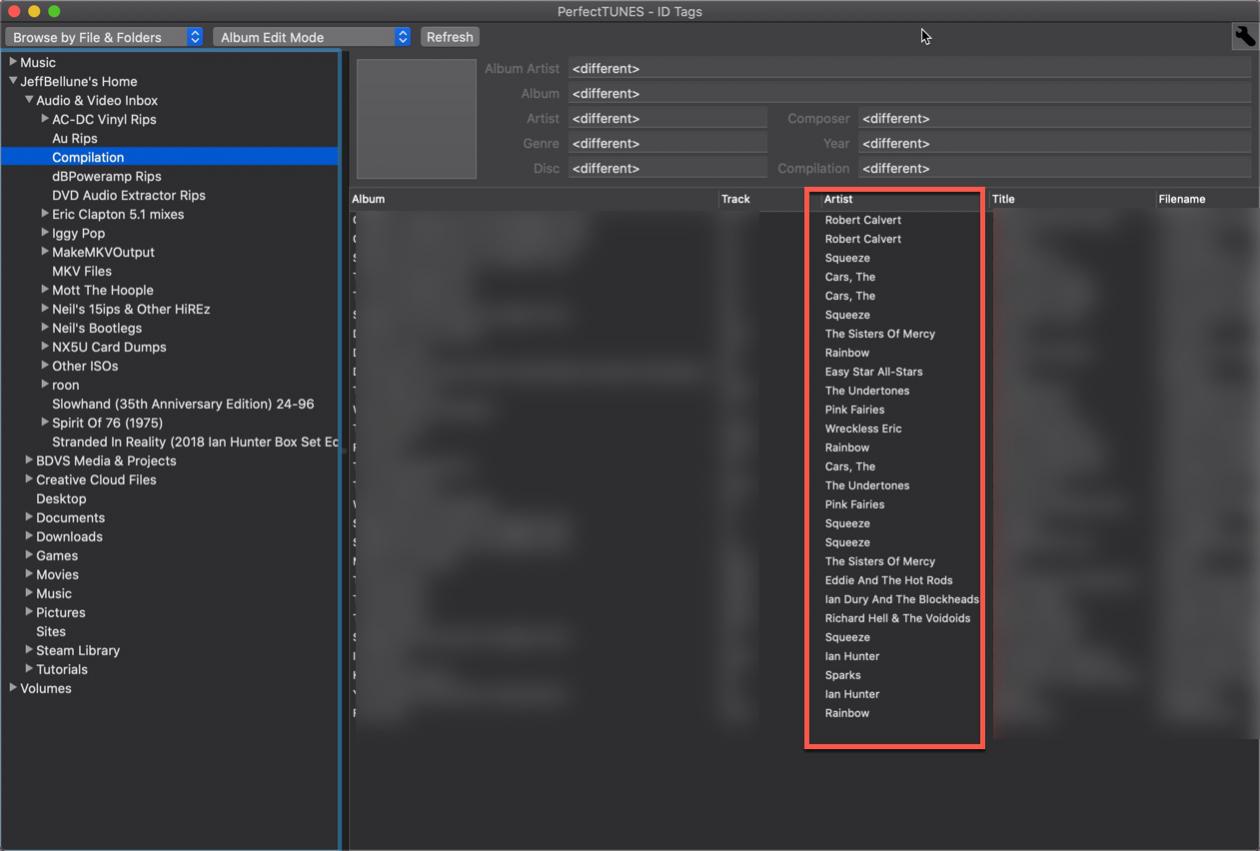Click the Genre field
Viewport: 1260px width, 851px height.
coord(667,144)
